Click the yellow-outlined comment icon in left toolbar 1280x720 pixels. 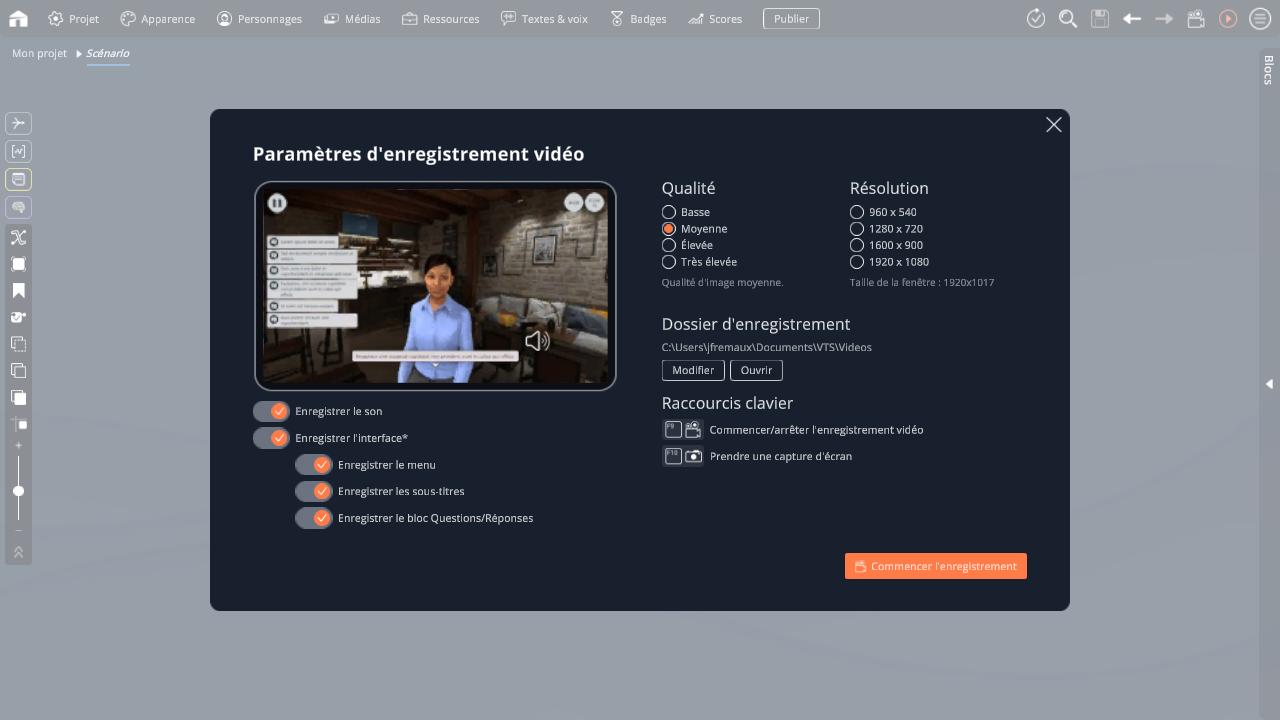[x=18, y=179]
